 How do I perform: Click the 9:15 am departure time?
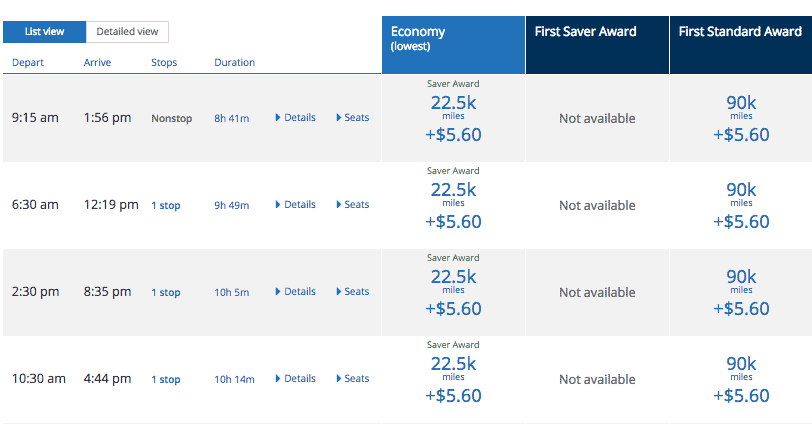tap(35, 118)
